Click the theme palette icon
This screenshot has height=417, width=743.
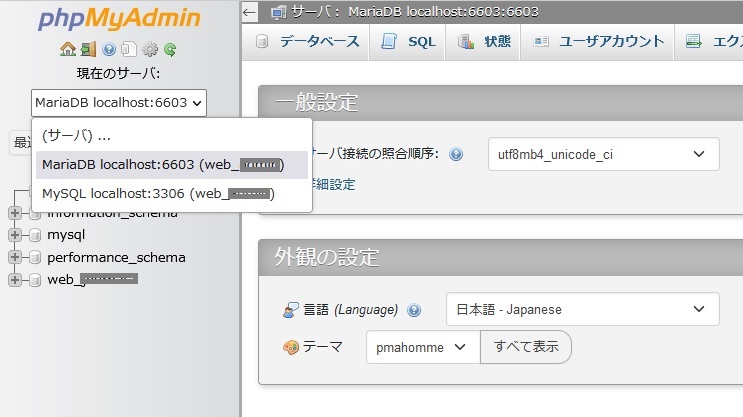290,347
